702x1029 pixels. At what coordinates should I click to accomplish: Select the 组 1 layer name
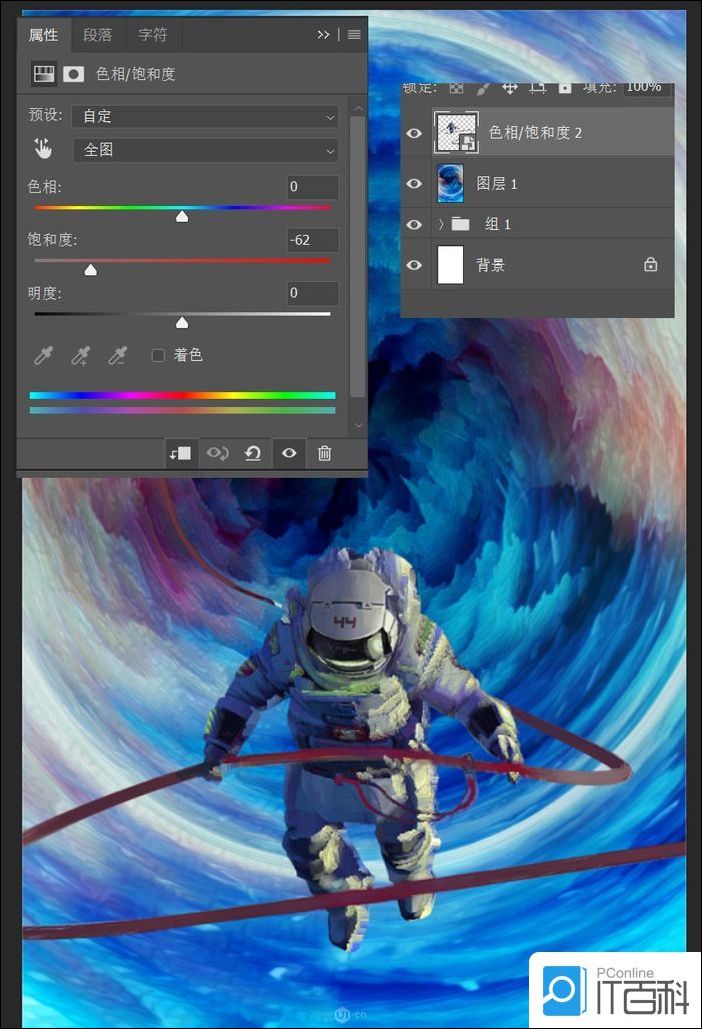[497, 224]
